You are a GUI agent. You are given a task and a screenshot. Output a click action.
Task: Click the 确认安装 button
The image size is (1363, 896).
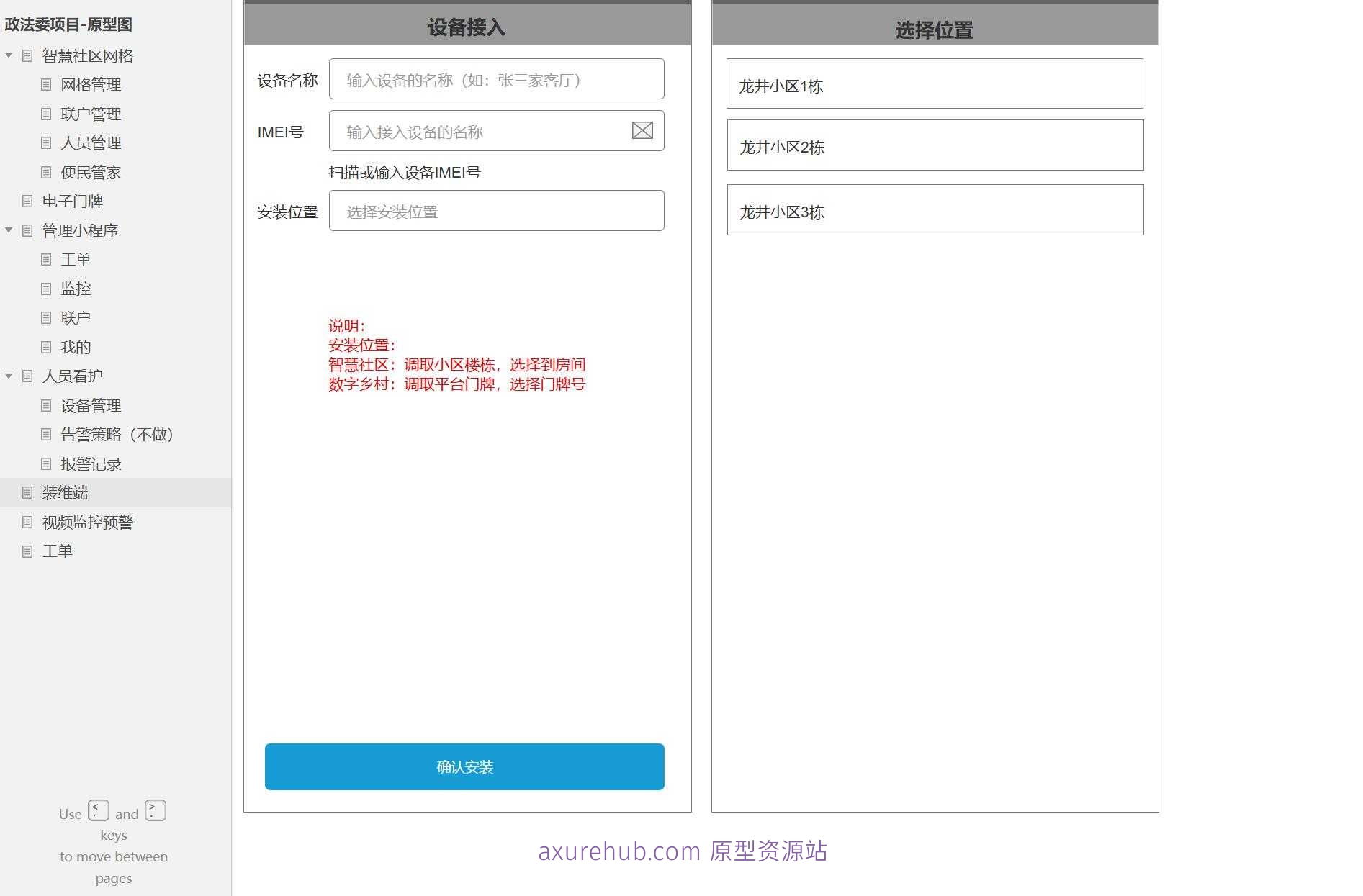(x=464, y=766)
